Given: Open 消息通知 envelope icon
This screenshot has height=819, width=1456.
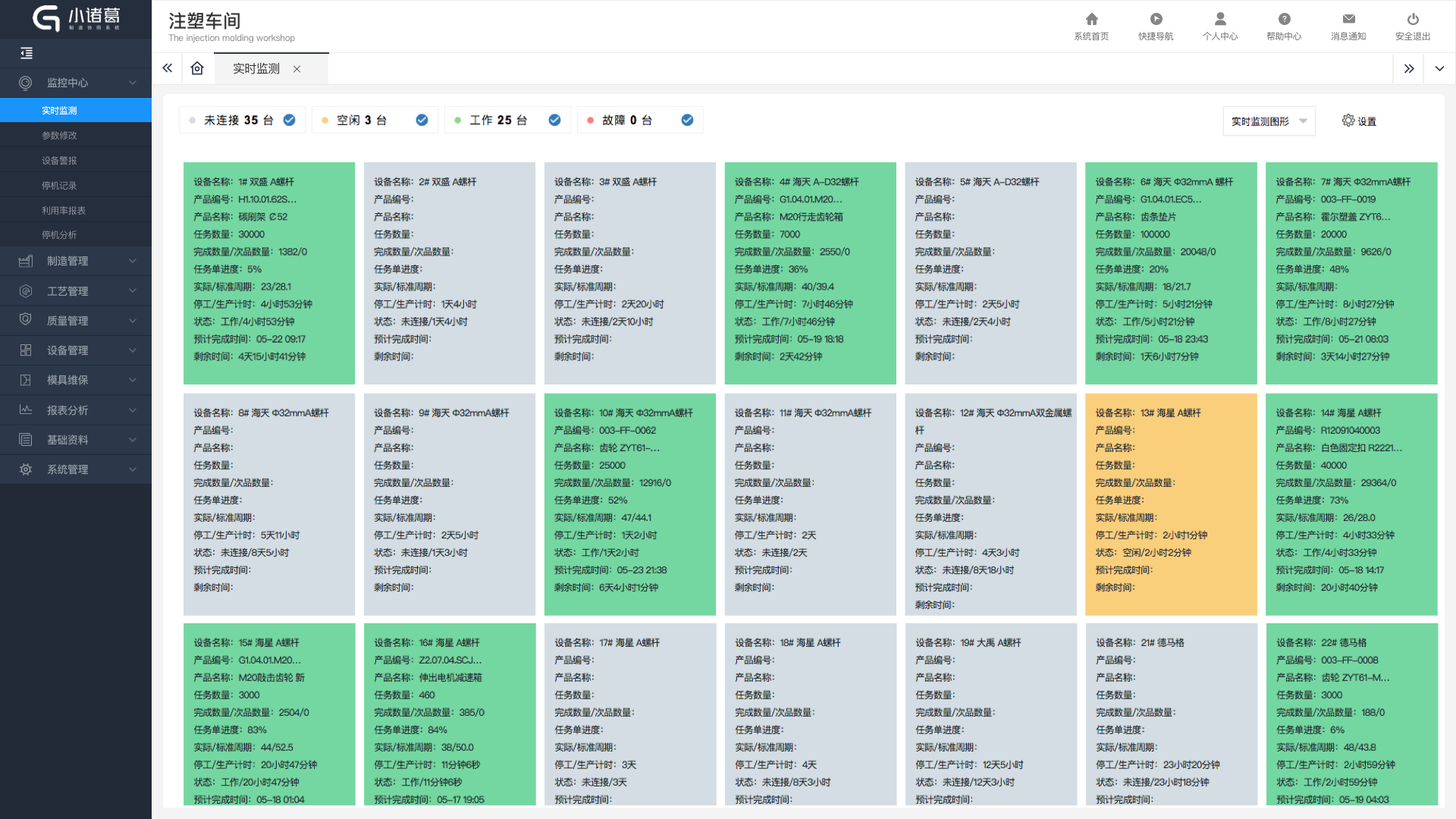Looking at the screenshot, I should point(1348,20).
